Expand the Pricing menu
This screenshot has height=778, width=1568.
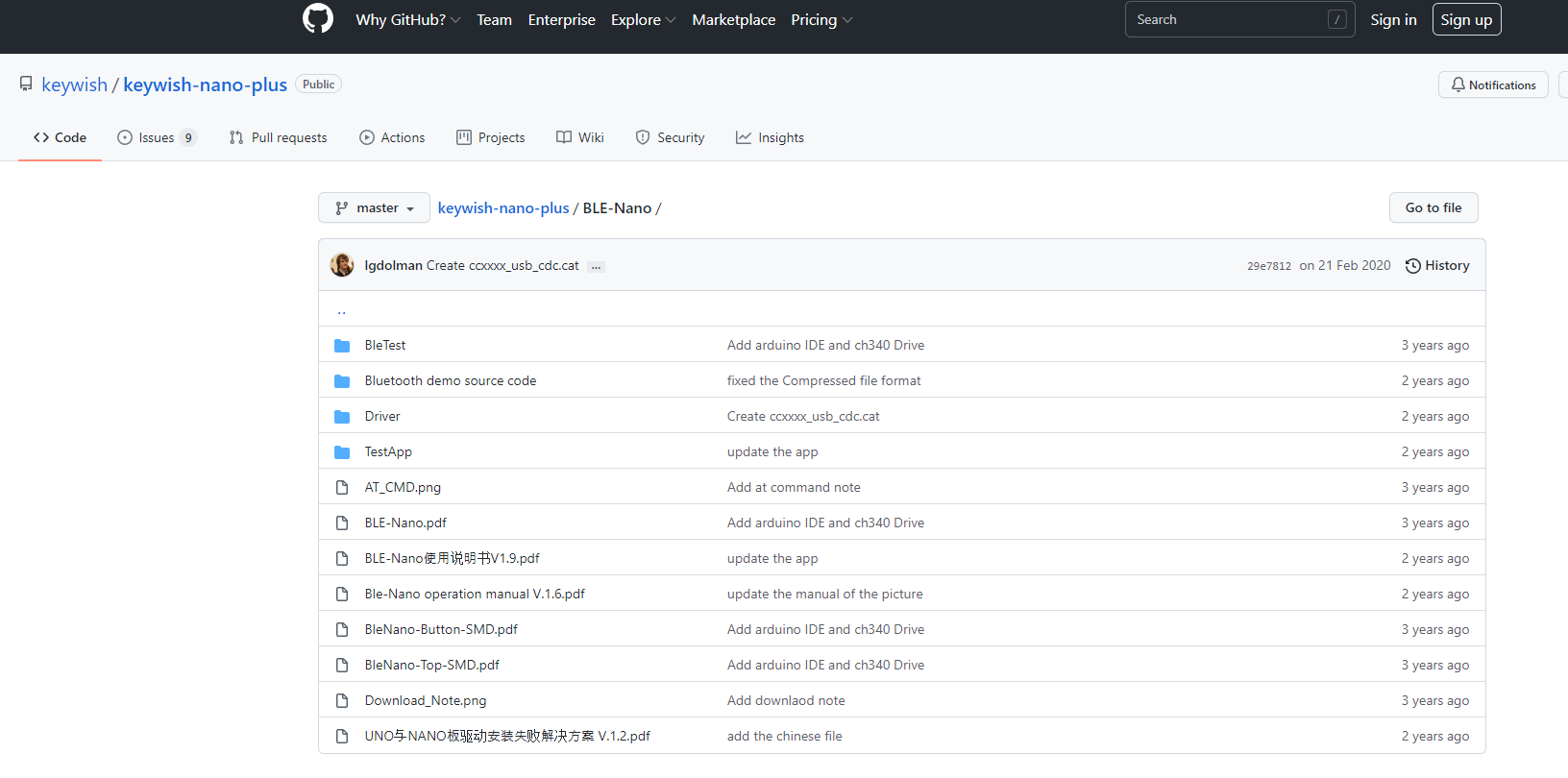point(821,19)
